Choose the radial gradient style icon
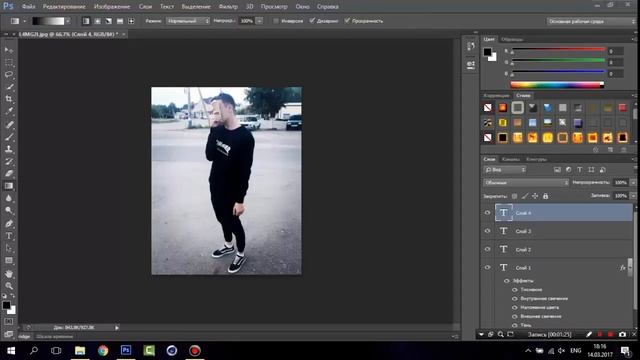This screenshot has height=360, width=640. (97, 21)
